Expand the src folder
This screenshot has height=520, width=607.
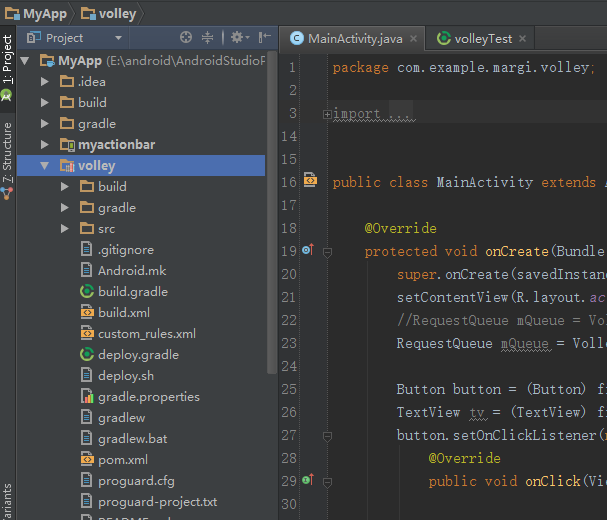coord(65,228)
